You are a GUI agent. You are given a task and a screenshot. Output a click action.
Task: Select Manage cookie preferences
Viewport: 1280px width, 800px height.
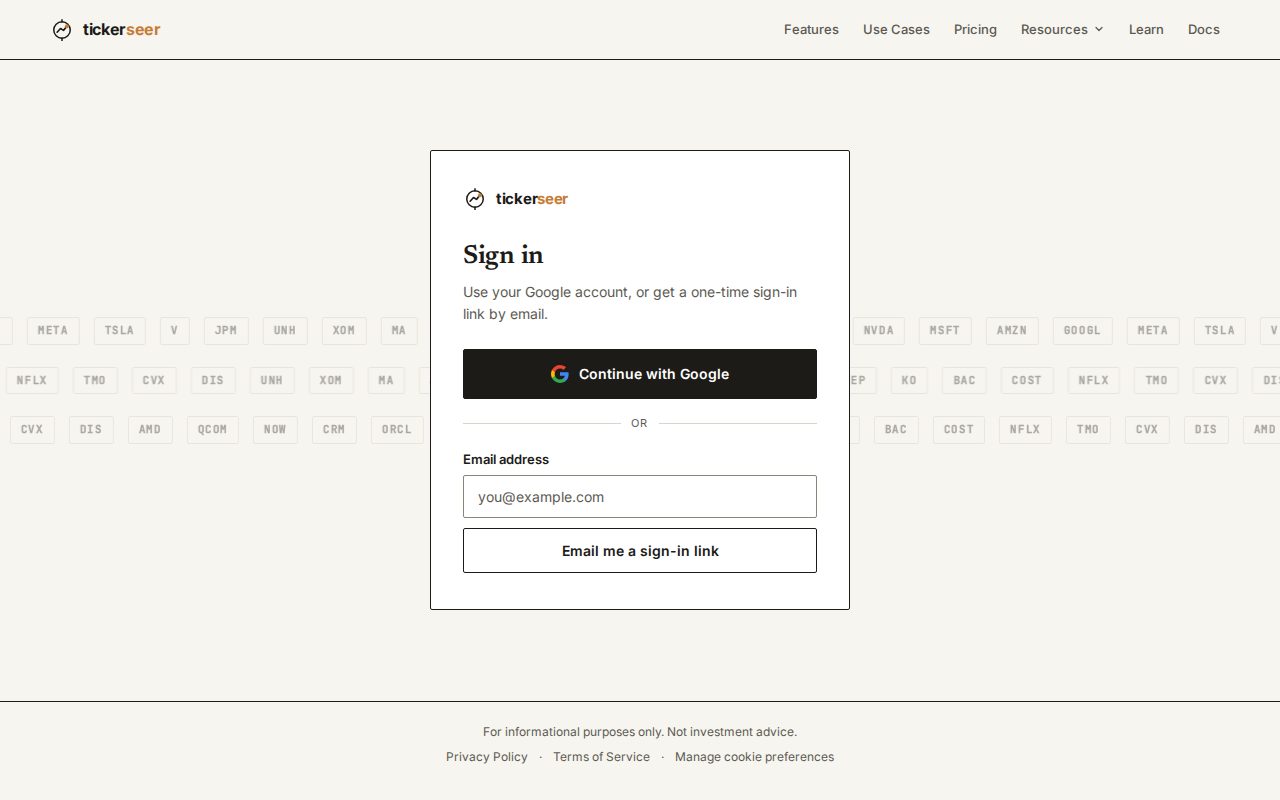click(x=754, y=757)
